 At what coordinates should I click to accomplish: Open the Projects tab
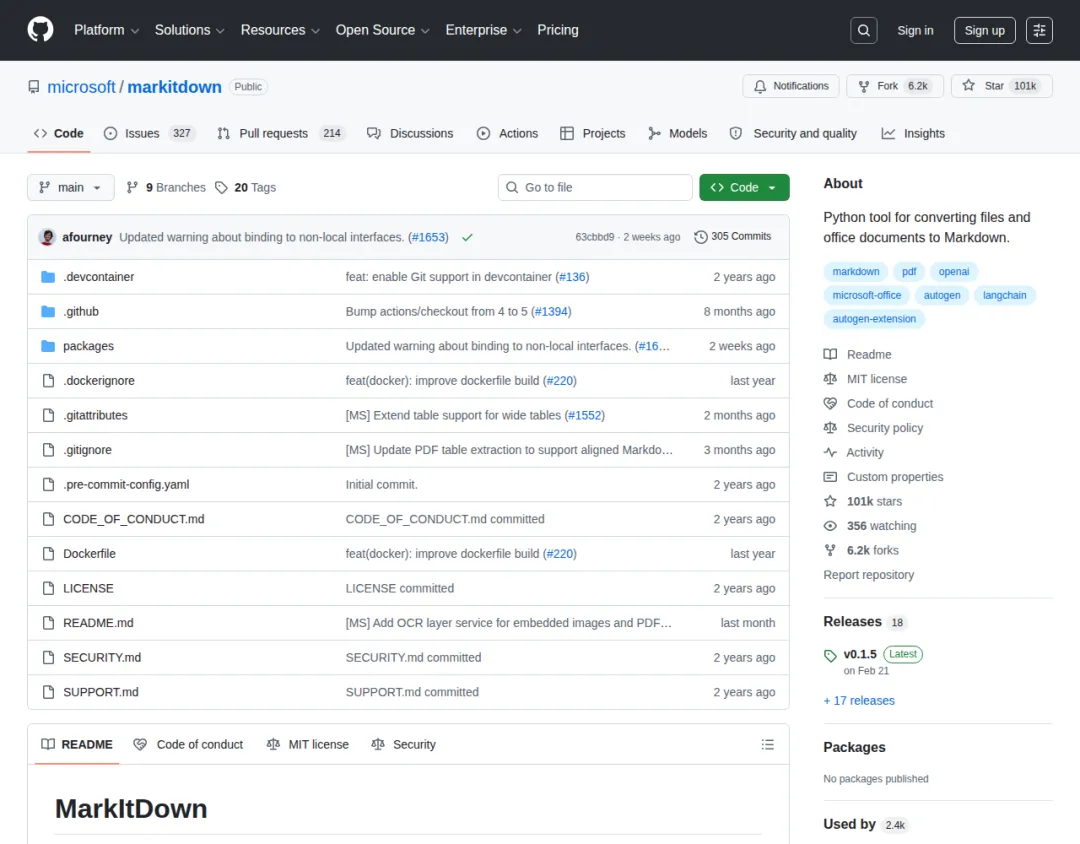[592, 134]
